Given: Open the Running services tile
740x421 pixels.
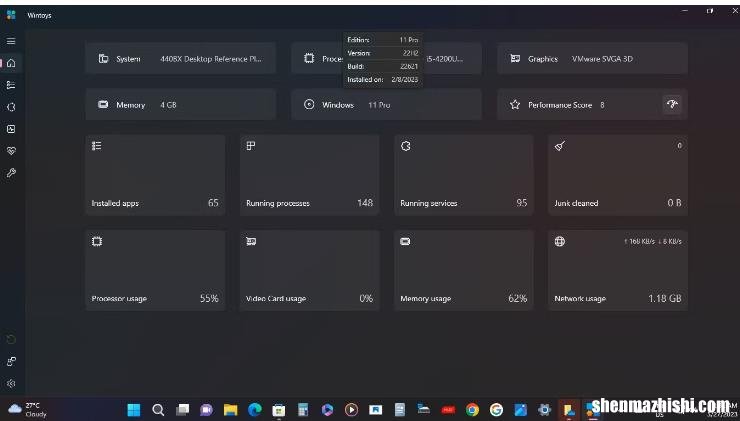Looking at the screenshot, I should [464, 175].
